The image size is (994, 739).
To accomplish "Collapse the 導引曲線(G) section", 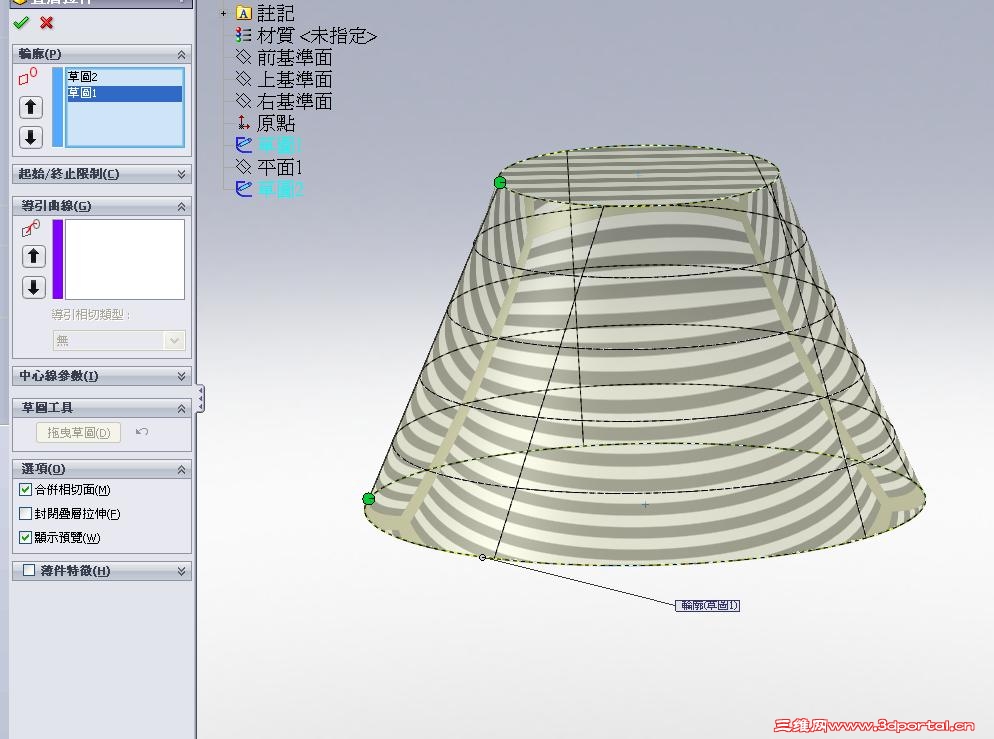I will 181,207.
